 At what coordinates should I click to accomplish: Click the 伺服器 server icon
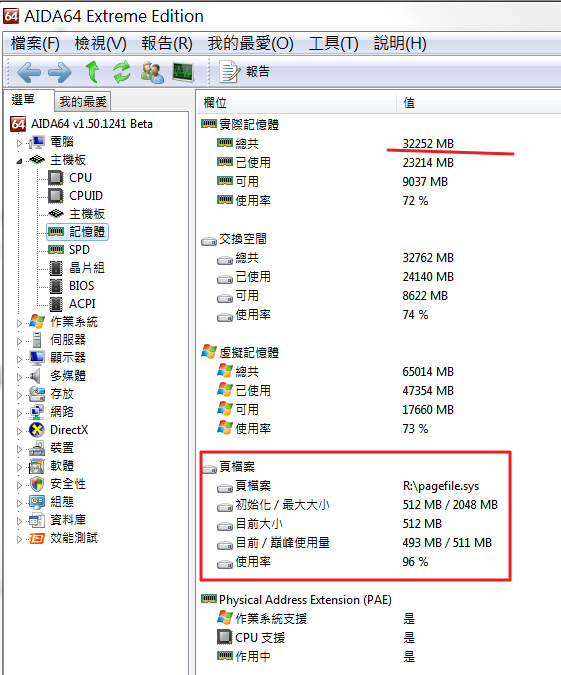pos(37,340)
